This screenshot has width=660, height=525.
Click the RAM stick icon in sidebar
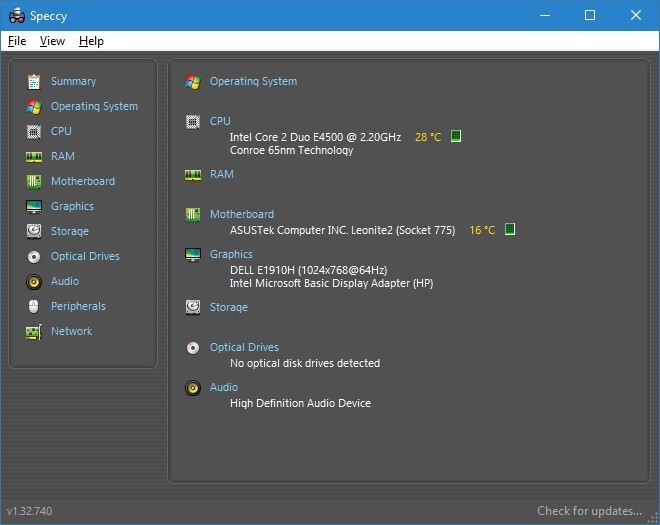34,157
